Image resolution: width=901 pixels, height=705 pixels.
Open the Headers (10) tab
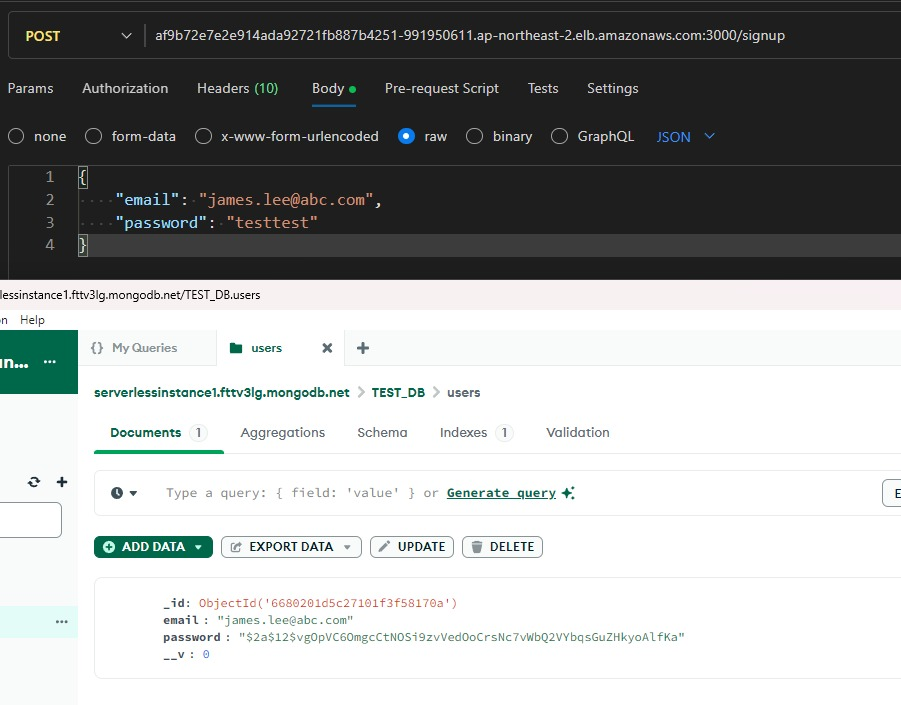pos(237,88)
